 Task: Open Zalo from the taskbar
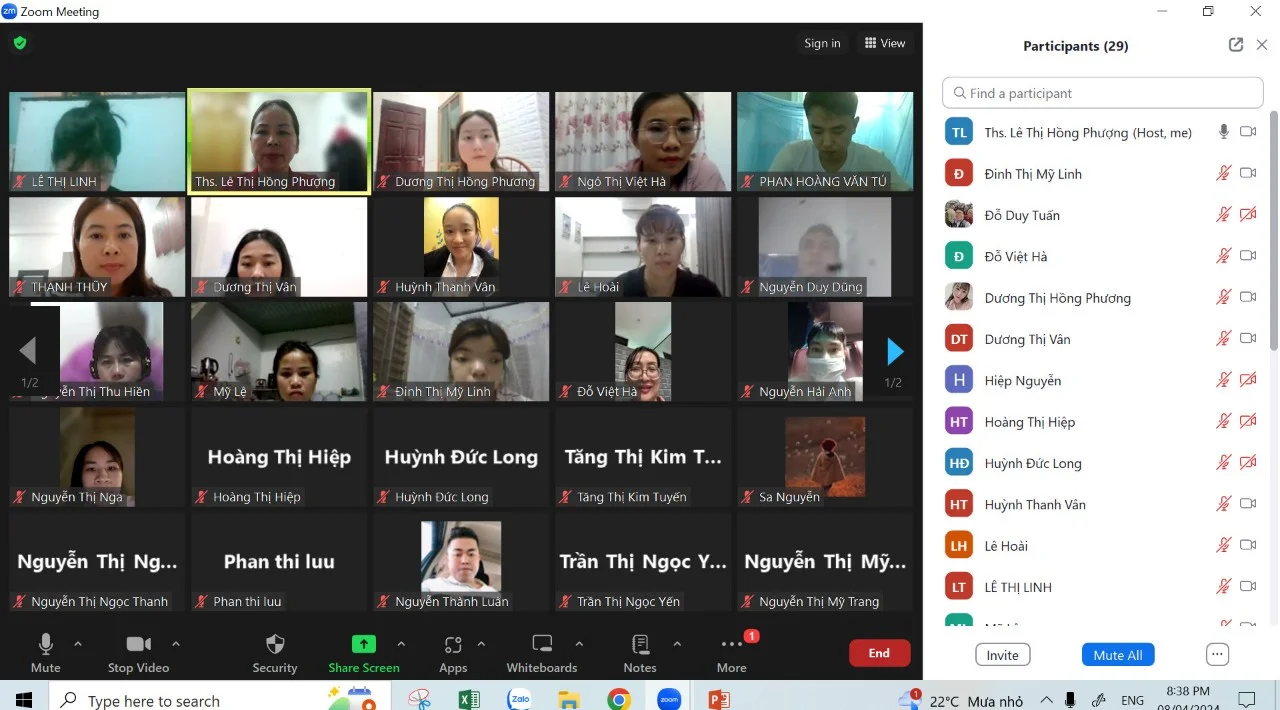[x=519, y=699]
